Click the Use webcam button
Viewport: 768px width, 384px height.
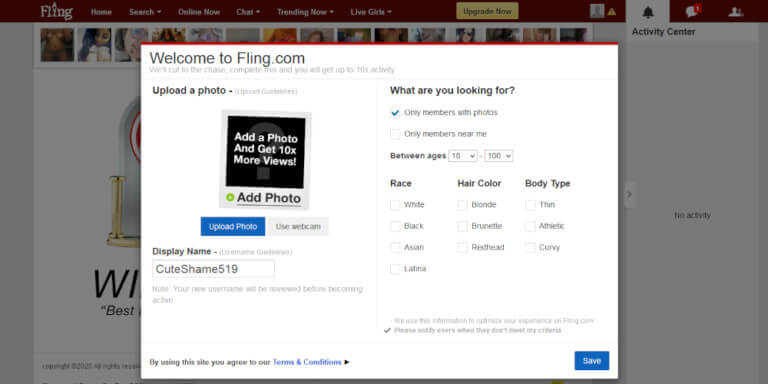coord(298,226)
